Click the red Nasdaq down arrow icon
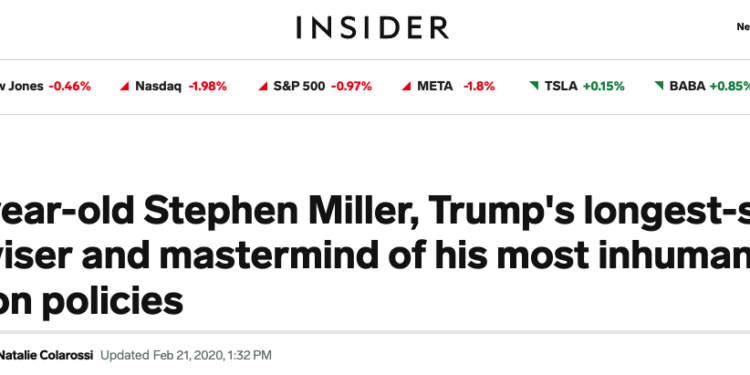The image size is (750, 375). [124, 86]
